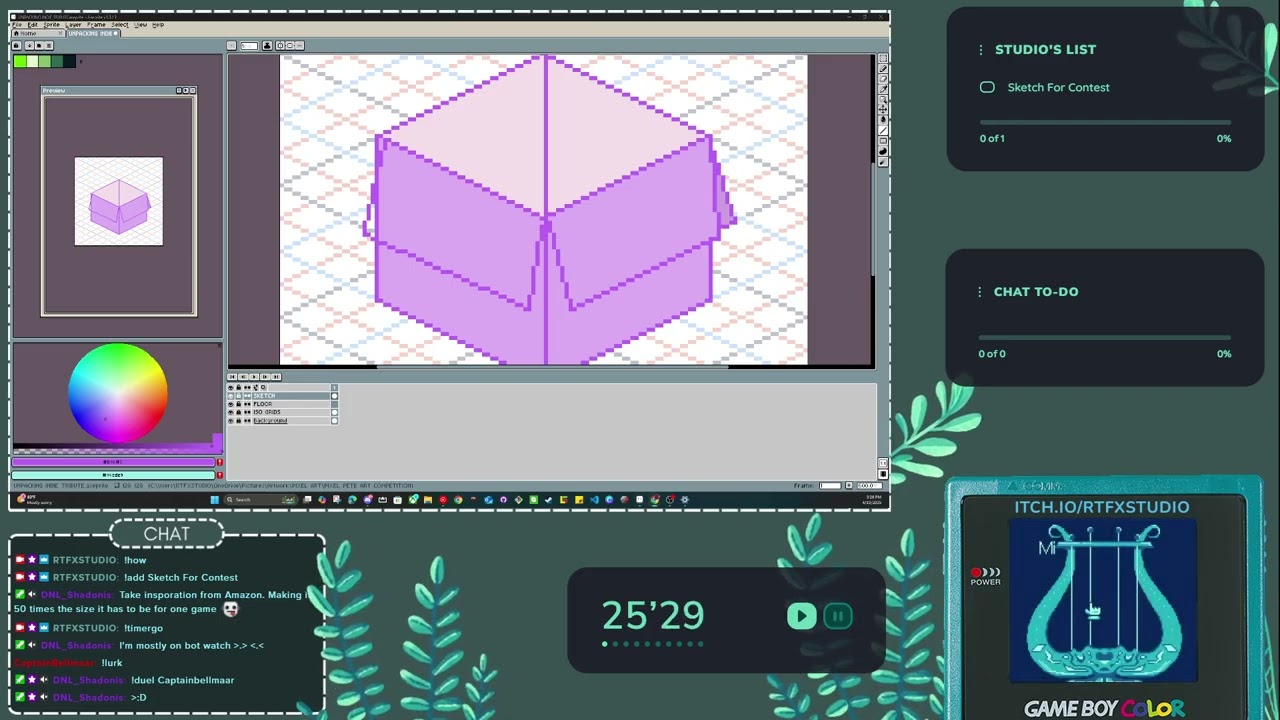Click the stamp brush icon in context bar
Viewport: 1280px width, 720px height.
click(267, 45)
